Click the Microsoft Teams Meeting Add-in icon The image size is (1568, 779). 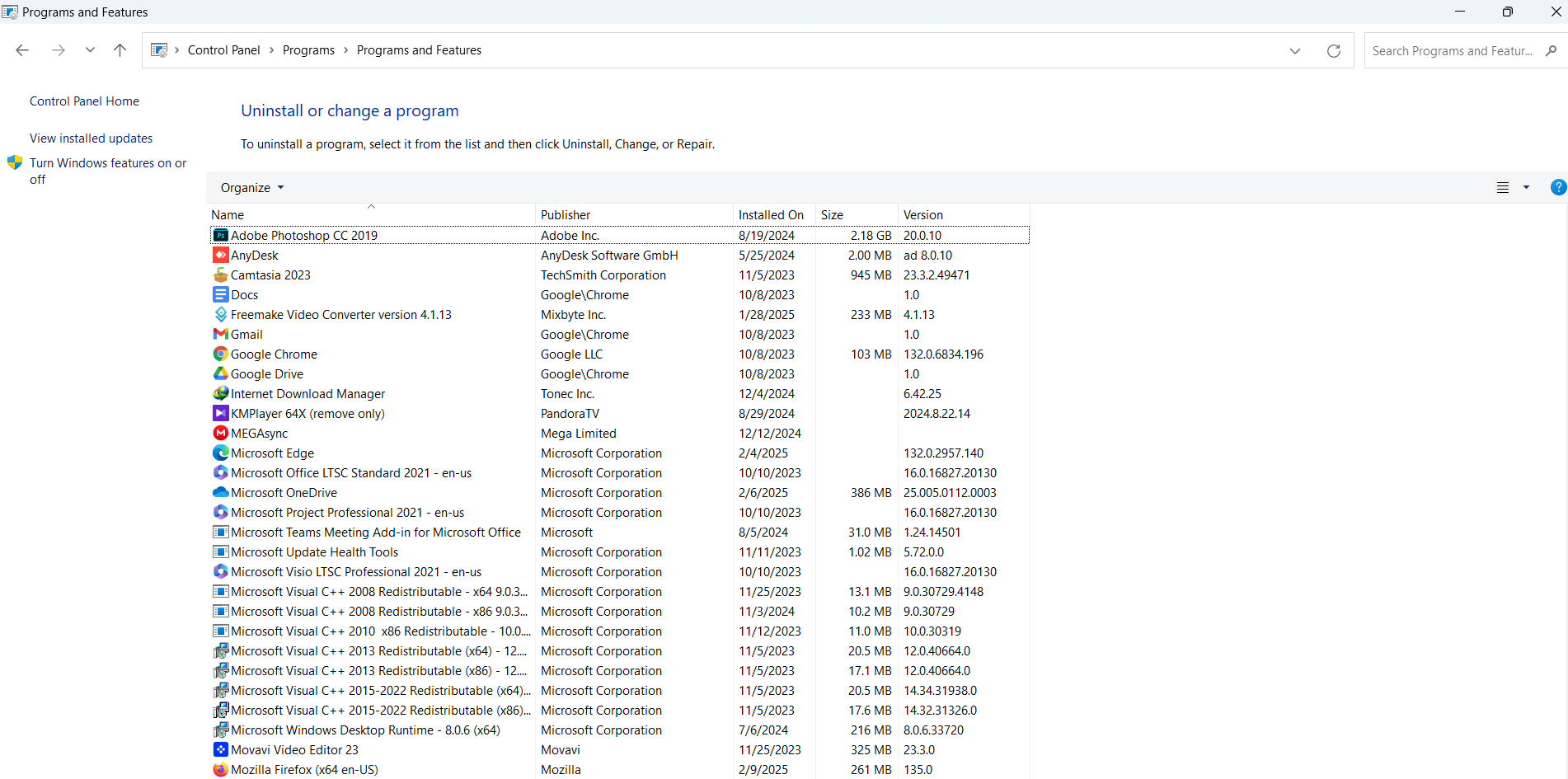click(221, 533)
